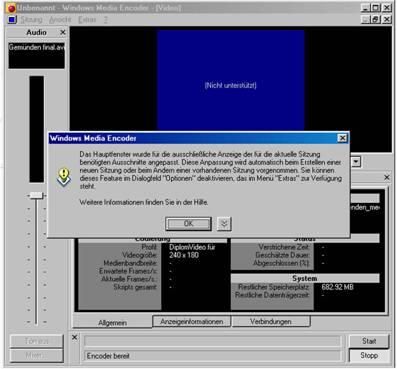Click the Start encoding button

(x=369, y=341)
